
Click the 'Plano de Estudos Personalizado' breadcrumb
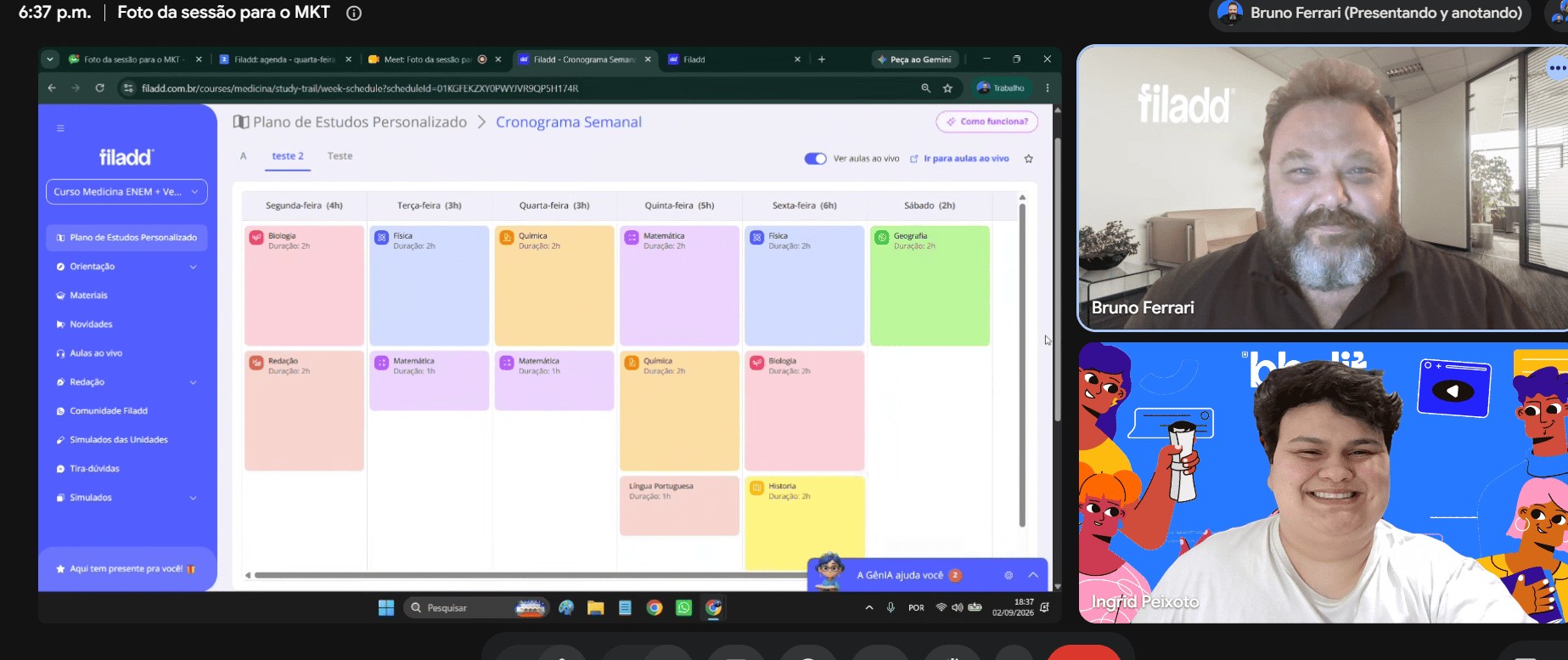360,122
